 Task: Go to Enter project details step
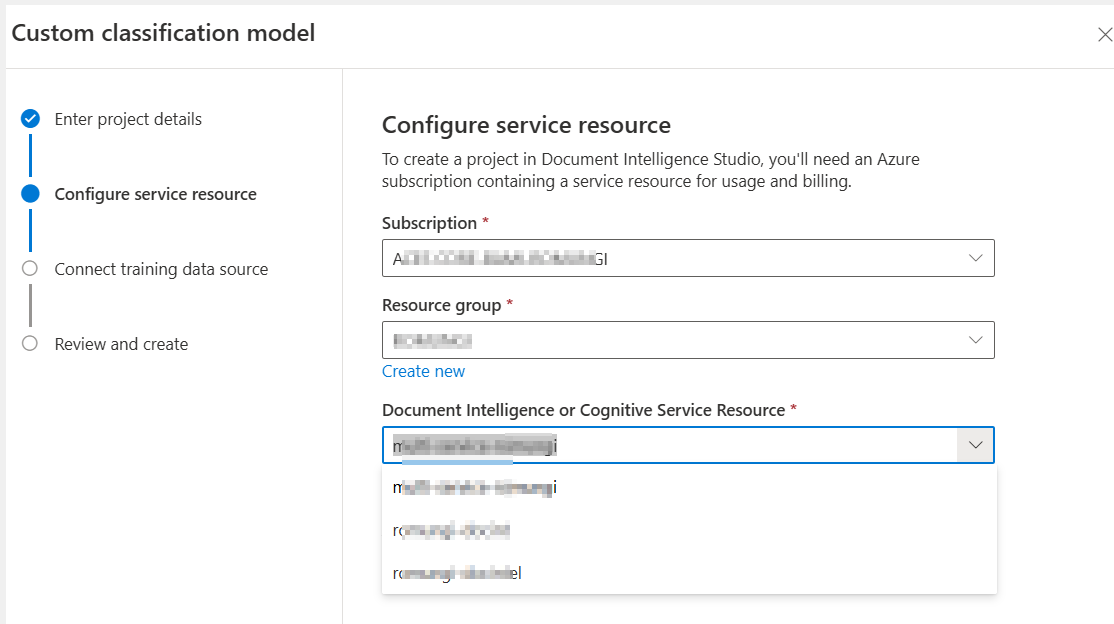pos(128,119)
